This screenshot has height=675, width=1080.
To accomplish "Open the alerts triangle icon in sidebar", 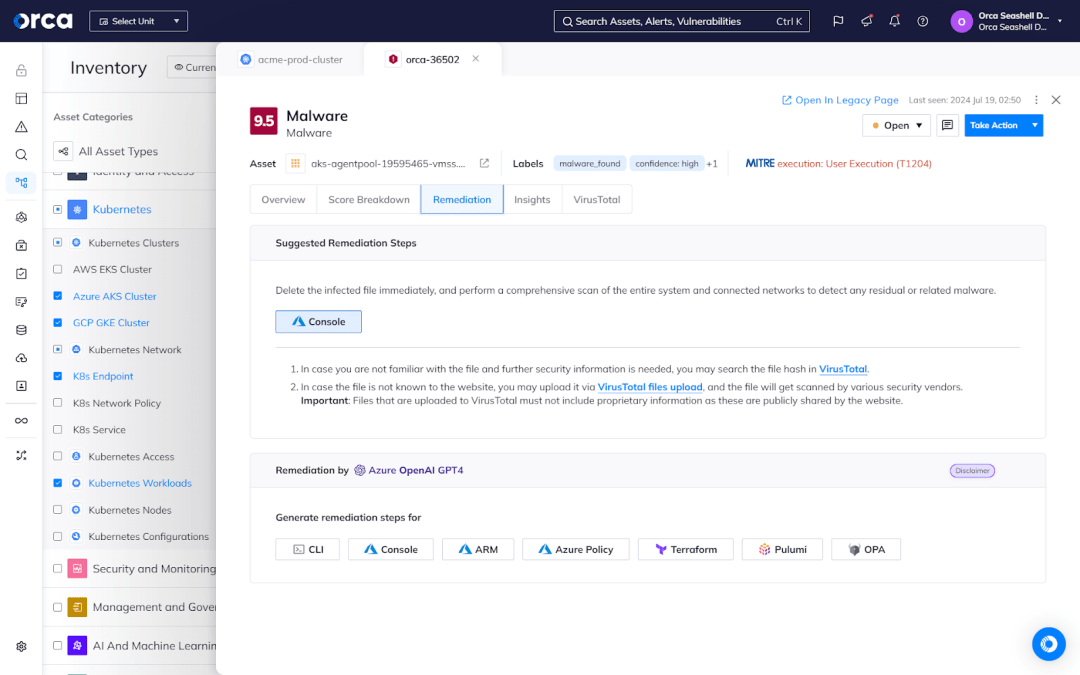I will click(21, 127).
